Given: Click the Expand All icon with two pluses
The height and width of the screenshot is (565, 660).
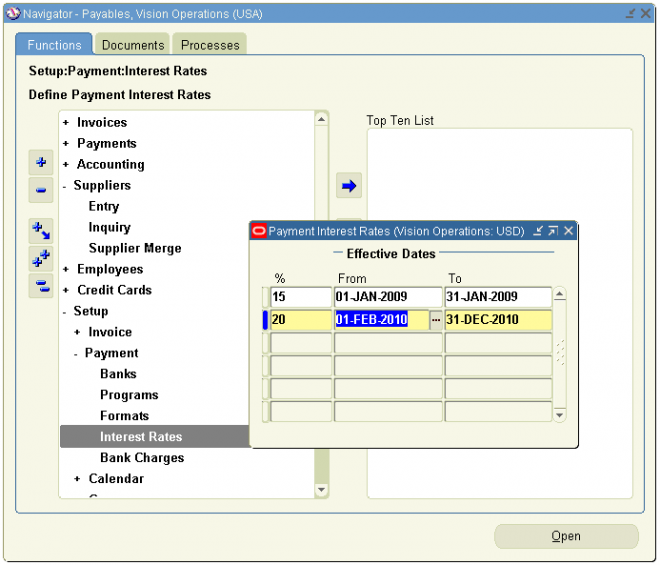Looking at the screenshot, I should point(41,259).
